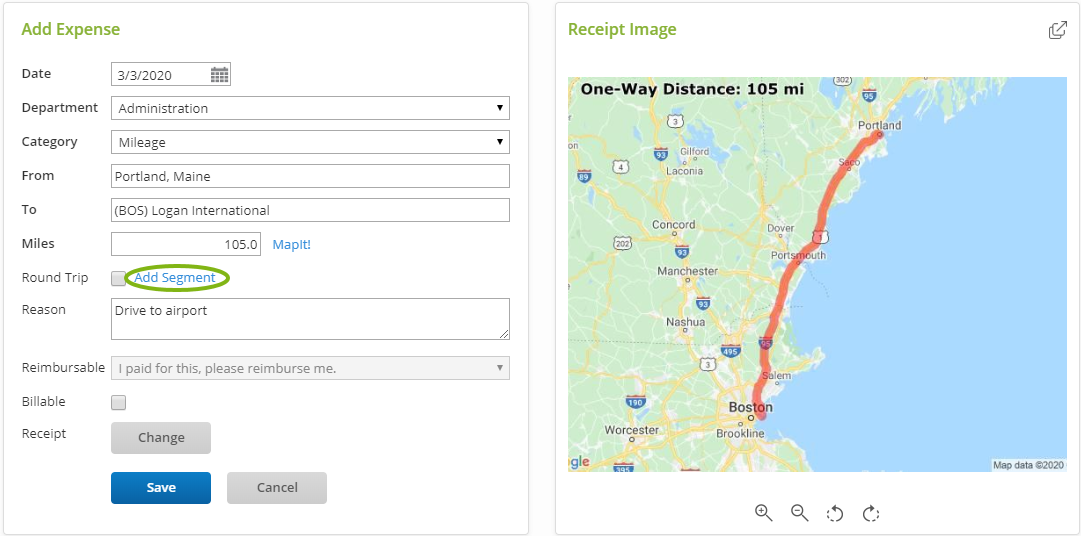1081x536 pixels.
Task: Click the To field with Logan International
Action: tap(310, 210)
